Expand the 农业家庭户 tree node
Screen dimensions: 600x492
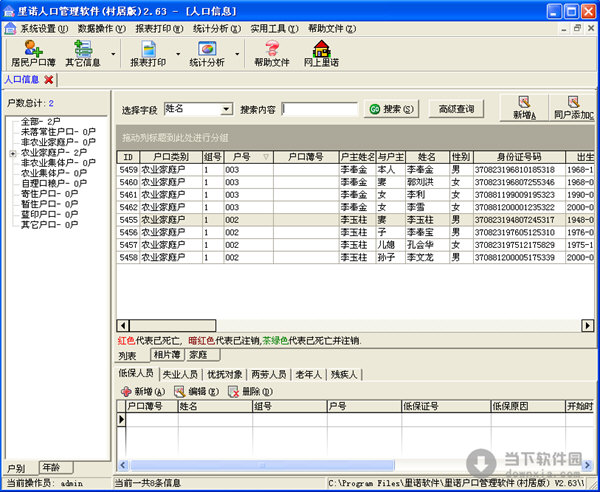pos(13,153)
